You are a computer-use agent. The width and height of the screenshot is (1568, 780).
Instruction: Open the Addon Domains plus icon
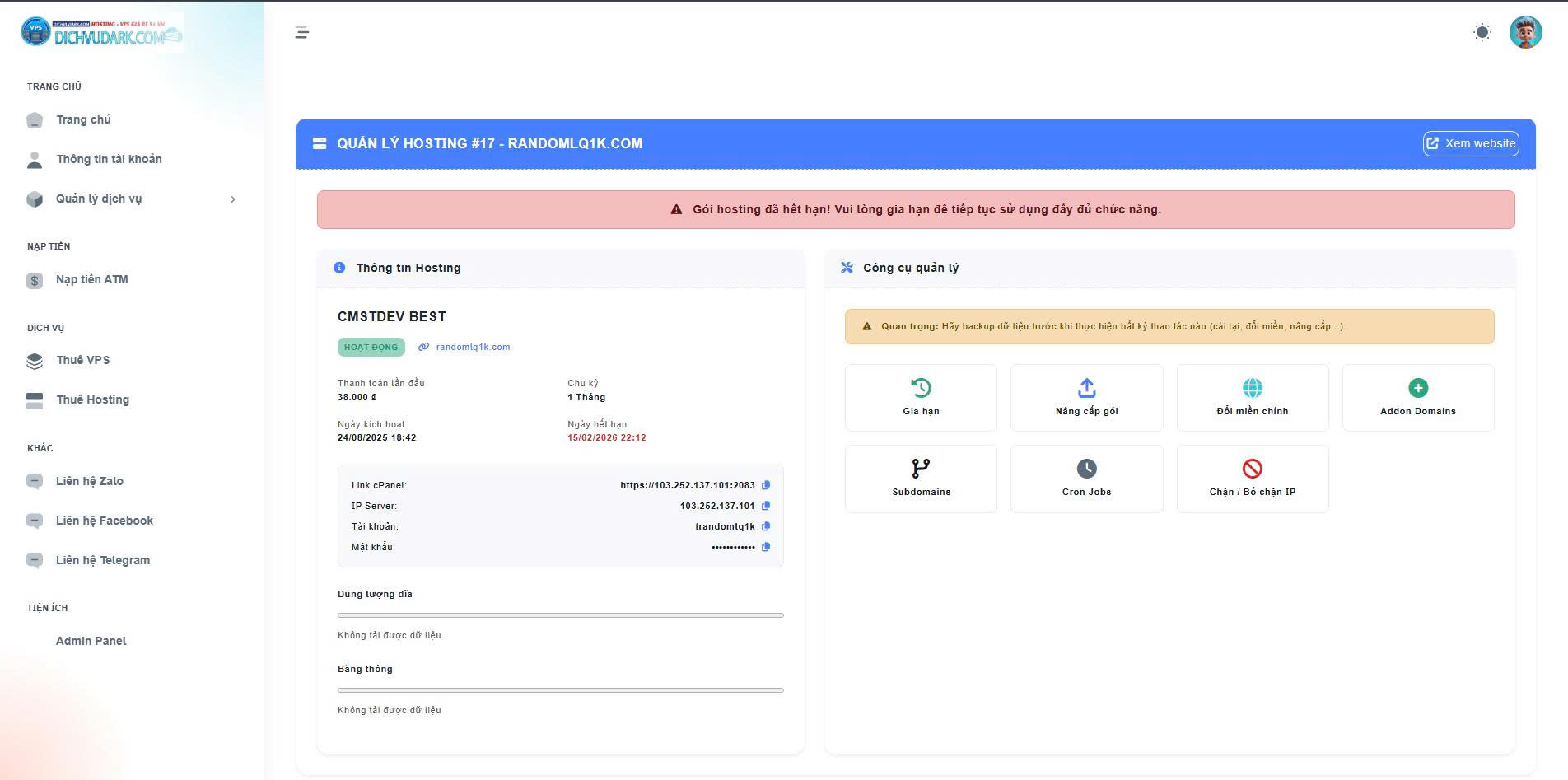point(1417,388)
